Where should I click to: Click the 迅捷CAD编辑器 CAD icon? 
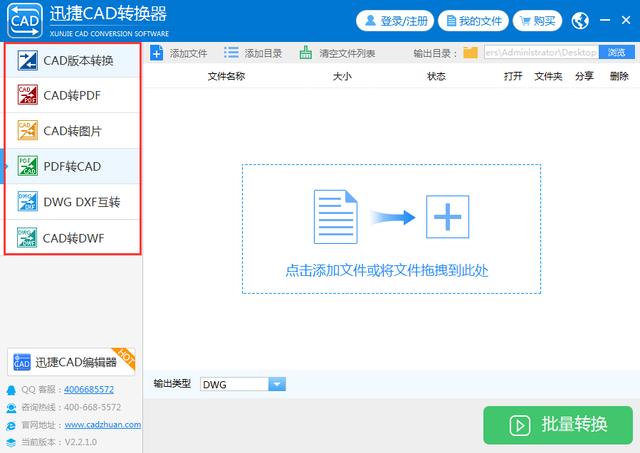pos(22,362)
